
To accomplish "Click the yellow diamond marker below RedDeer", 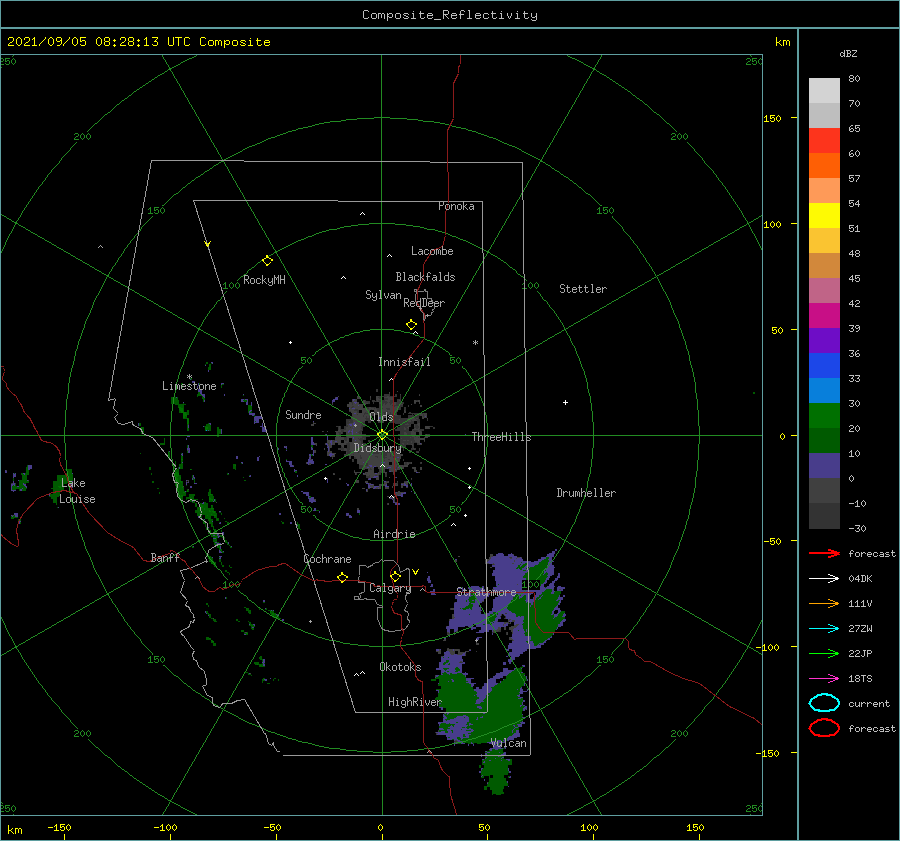I will point(411,325).
